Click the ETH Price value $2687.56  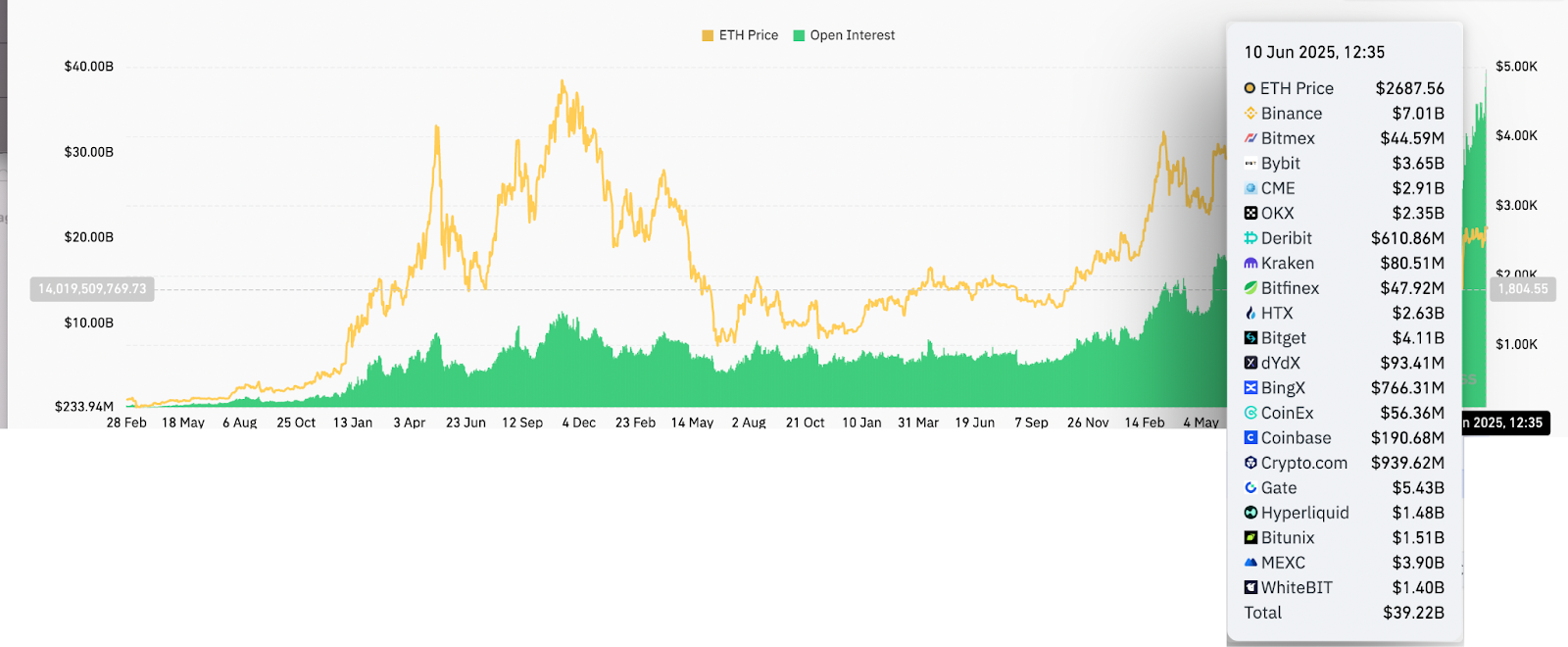pos(1409,88)
